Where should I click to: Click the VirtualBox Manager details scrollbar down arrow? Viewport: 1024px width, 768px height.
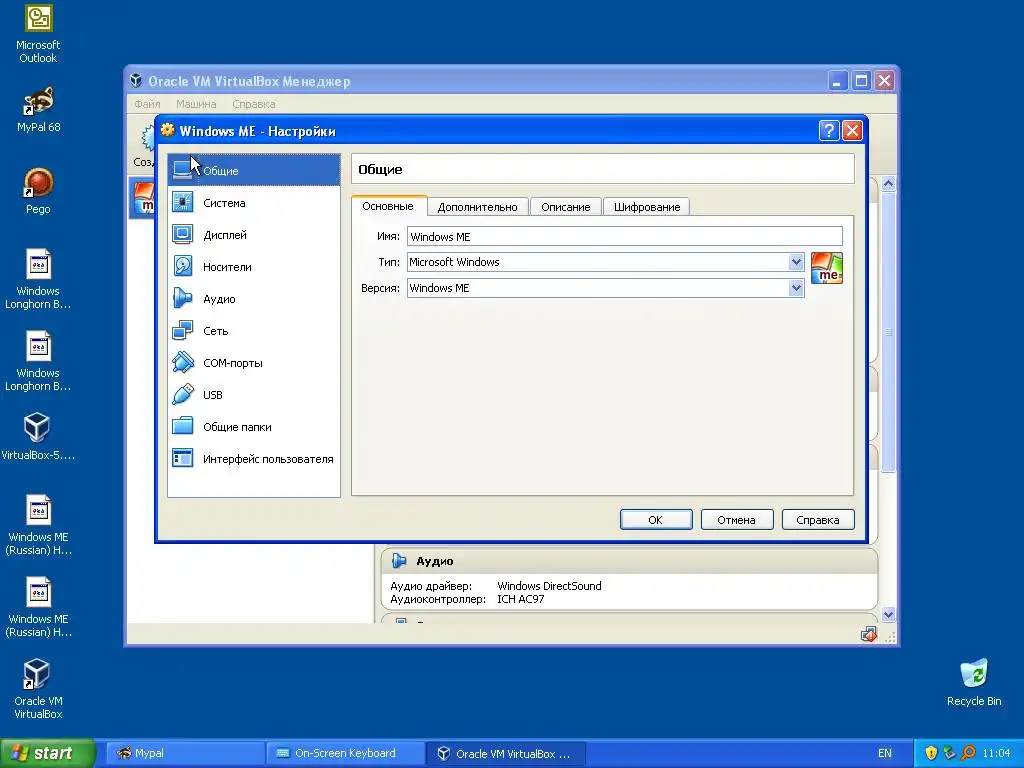click(x=888, y=615)
